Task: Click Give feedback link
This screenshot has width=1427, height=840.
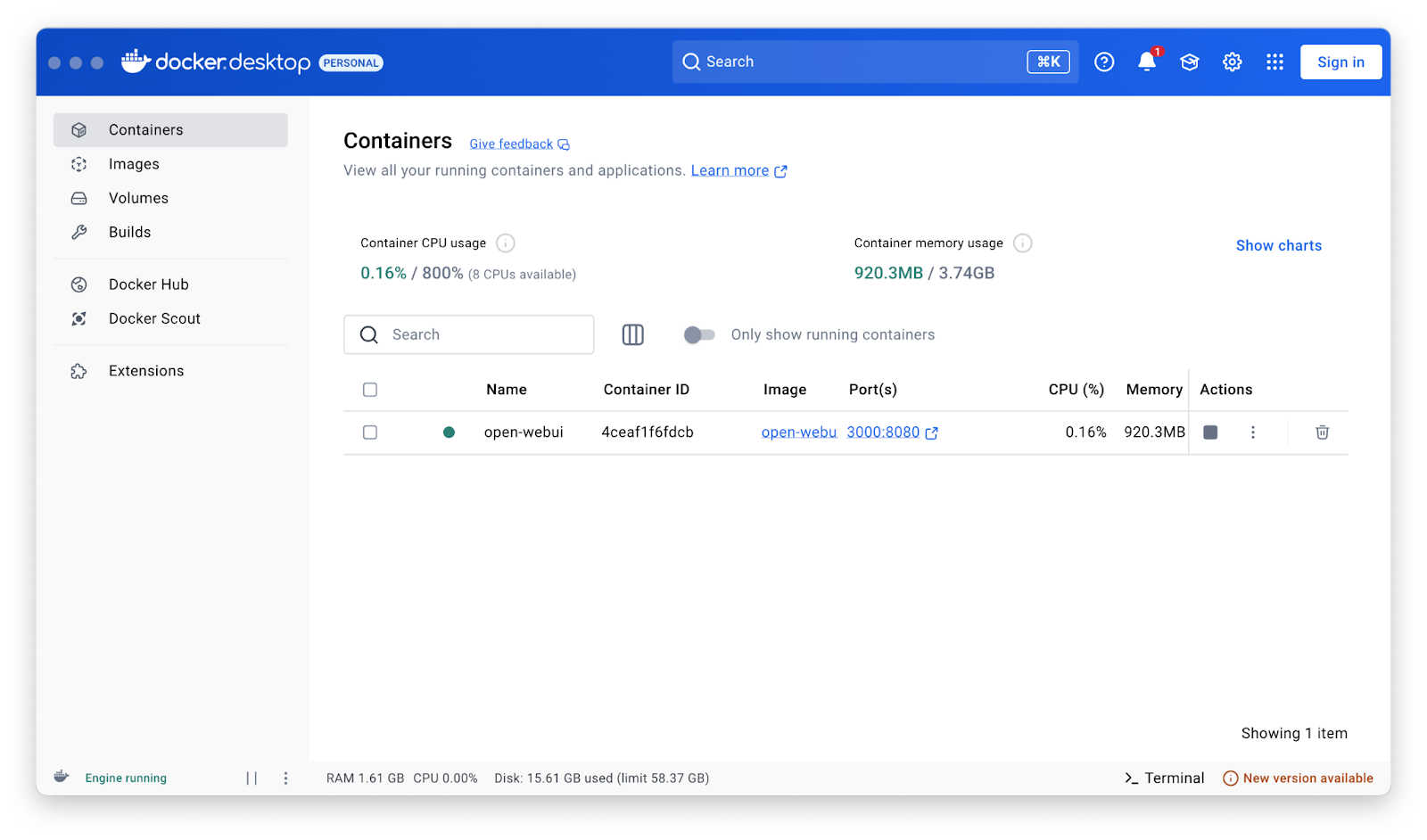Action: point(511,144)
